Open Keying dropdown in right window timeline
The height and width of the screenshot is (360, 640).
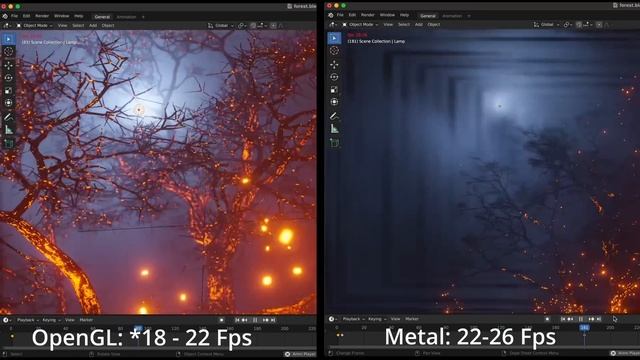pyautogui.click(x=377, y=319)
